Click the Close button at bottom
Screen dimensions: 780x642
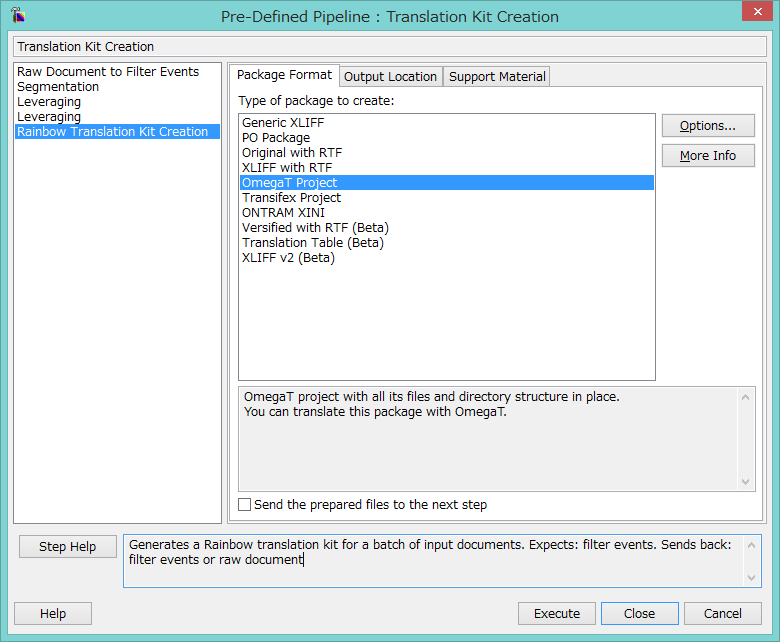point(640,614)
